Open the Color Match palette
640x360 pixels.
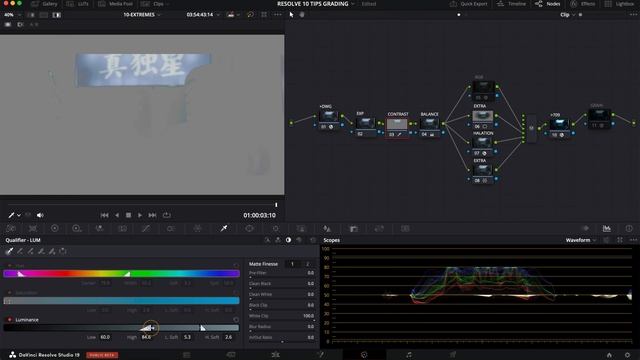pyautogui.click(x=33, y=229)
